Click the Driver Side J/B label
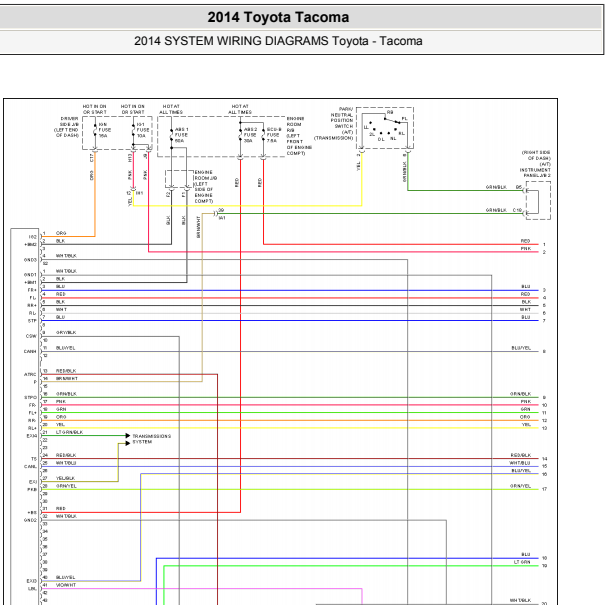 68,128
